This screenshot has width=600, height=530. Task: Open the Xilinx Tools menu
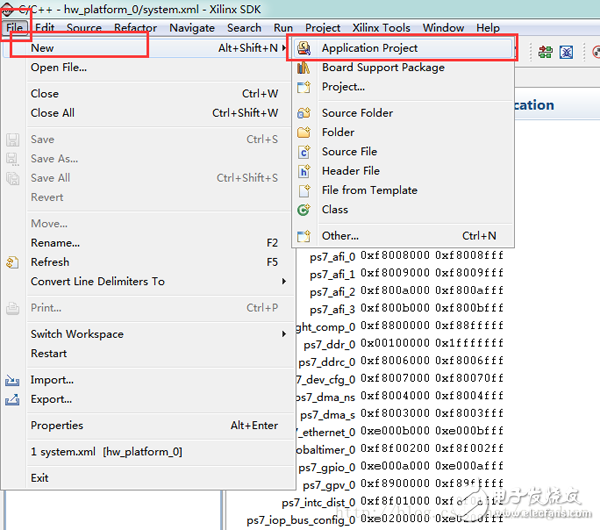(x=381, y=28)
